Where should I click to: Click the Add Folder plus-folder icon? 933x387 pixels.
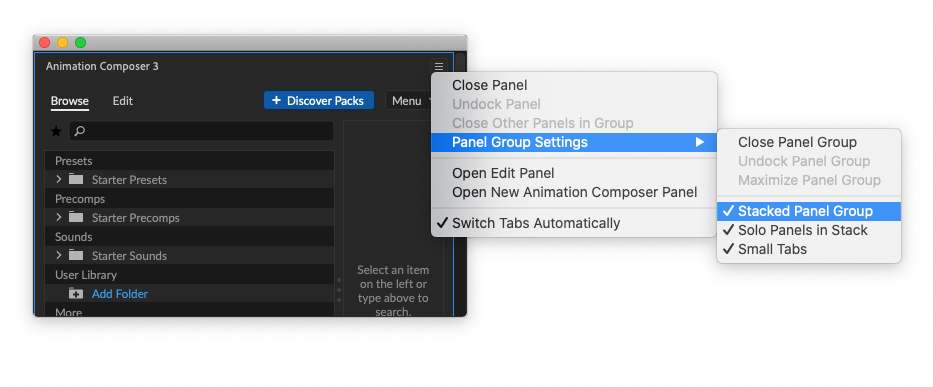[76, 294]
